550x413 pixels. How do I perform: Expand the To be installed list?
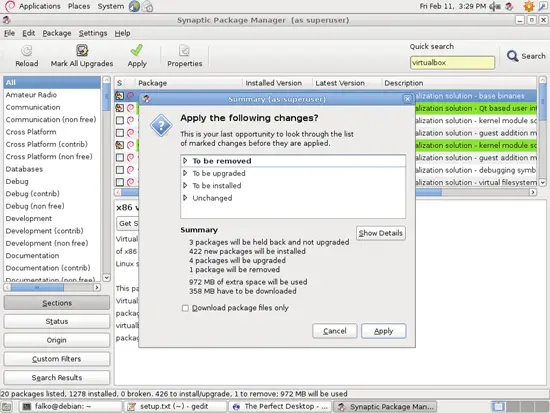(185, 185)
